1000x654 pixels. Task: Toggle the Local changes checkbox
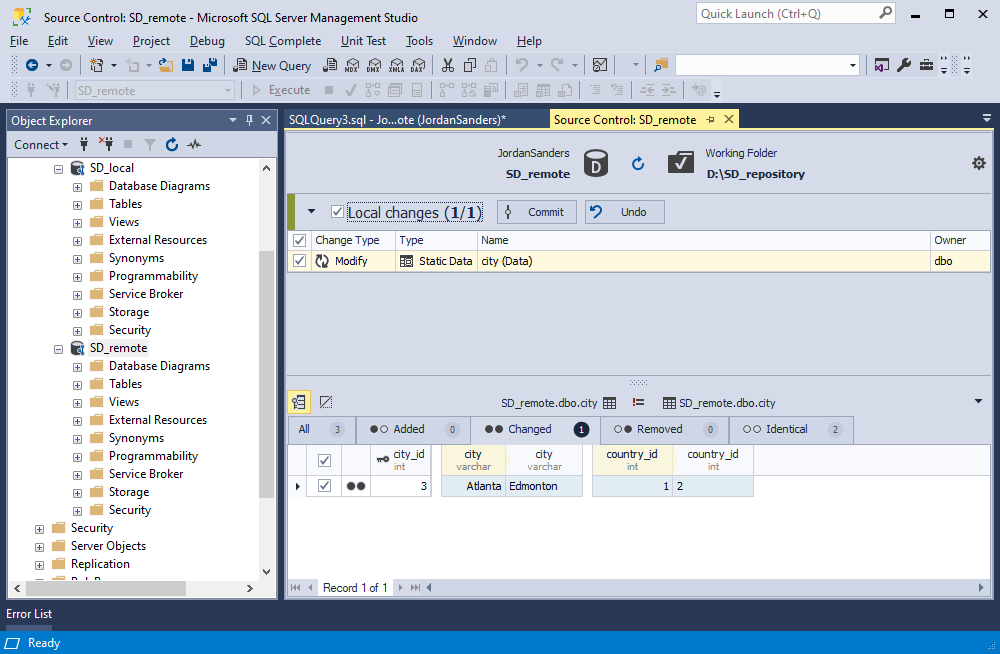[337, 212]
